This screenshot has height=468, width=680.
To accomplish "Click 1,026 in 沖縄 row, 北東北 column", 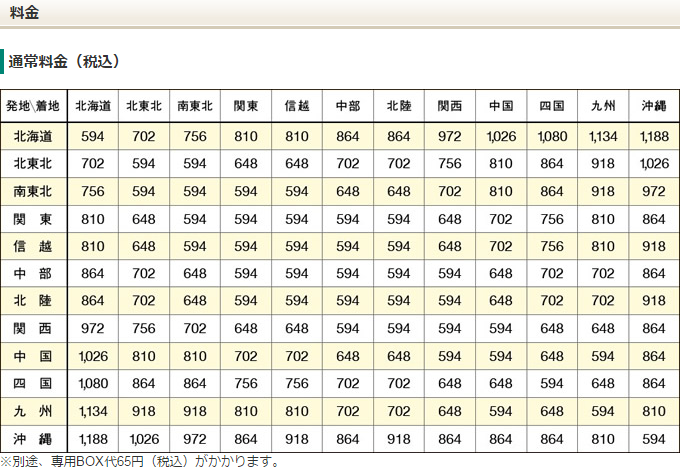I will (144, 439).
